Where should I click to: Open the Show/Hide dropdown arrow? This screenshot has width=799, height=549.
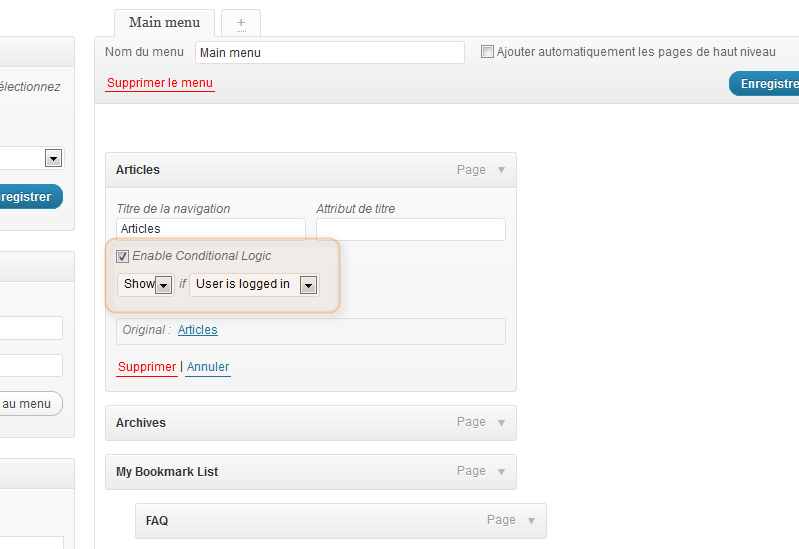coord(164,285)
